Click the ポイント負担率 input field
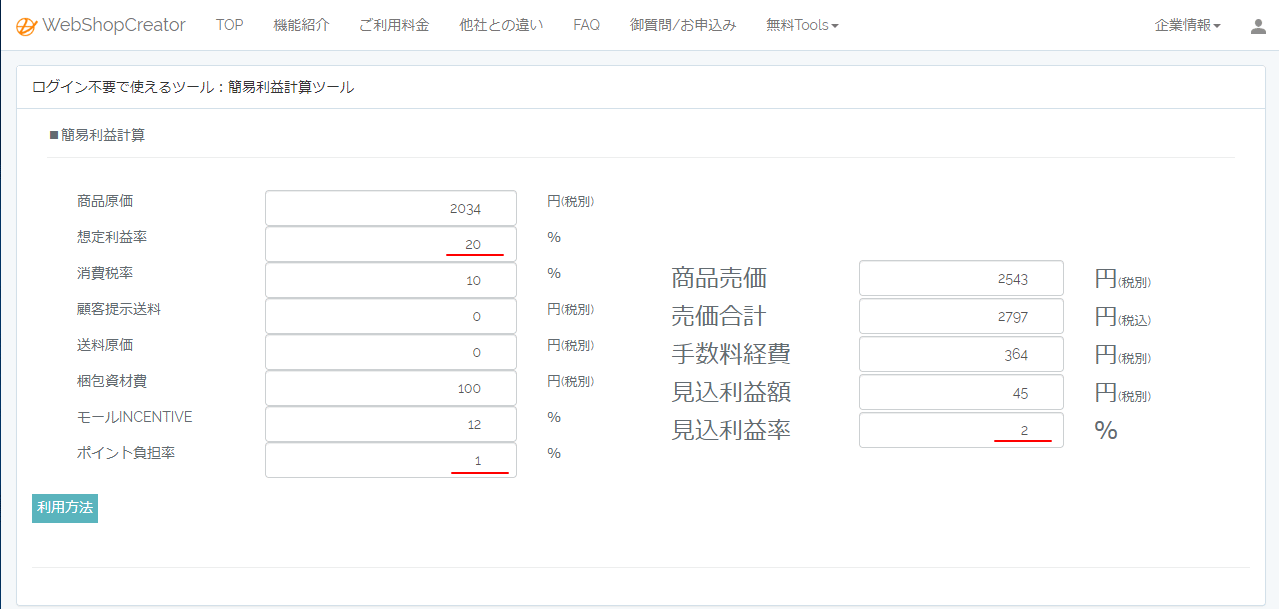Image resolution: width=1279 pixels, height=609 pixels. click(391, 460)
